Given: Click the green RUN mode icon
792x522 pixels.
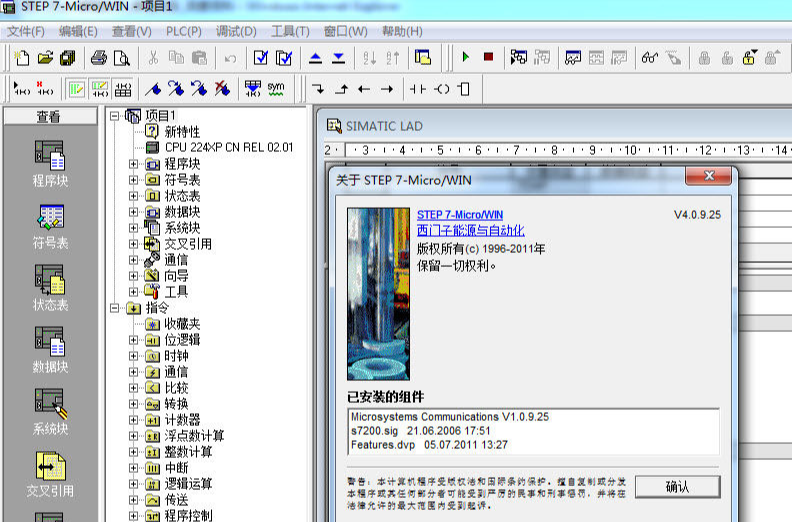Looking at the screenshot, I should [x=466, y=58].
